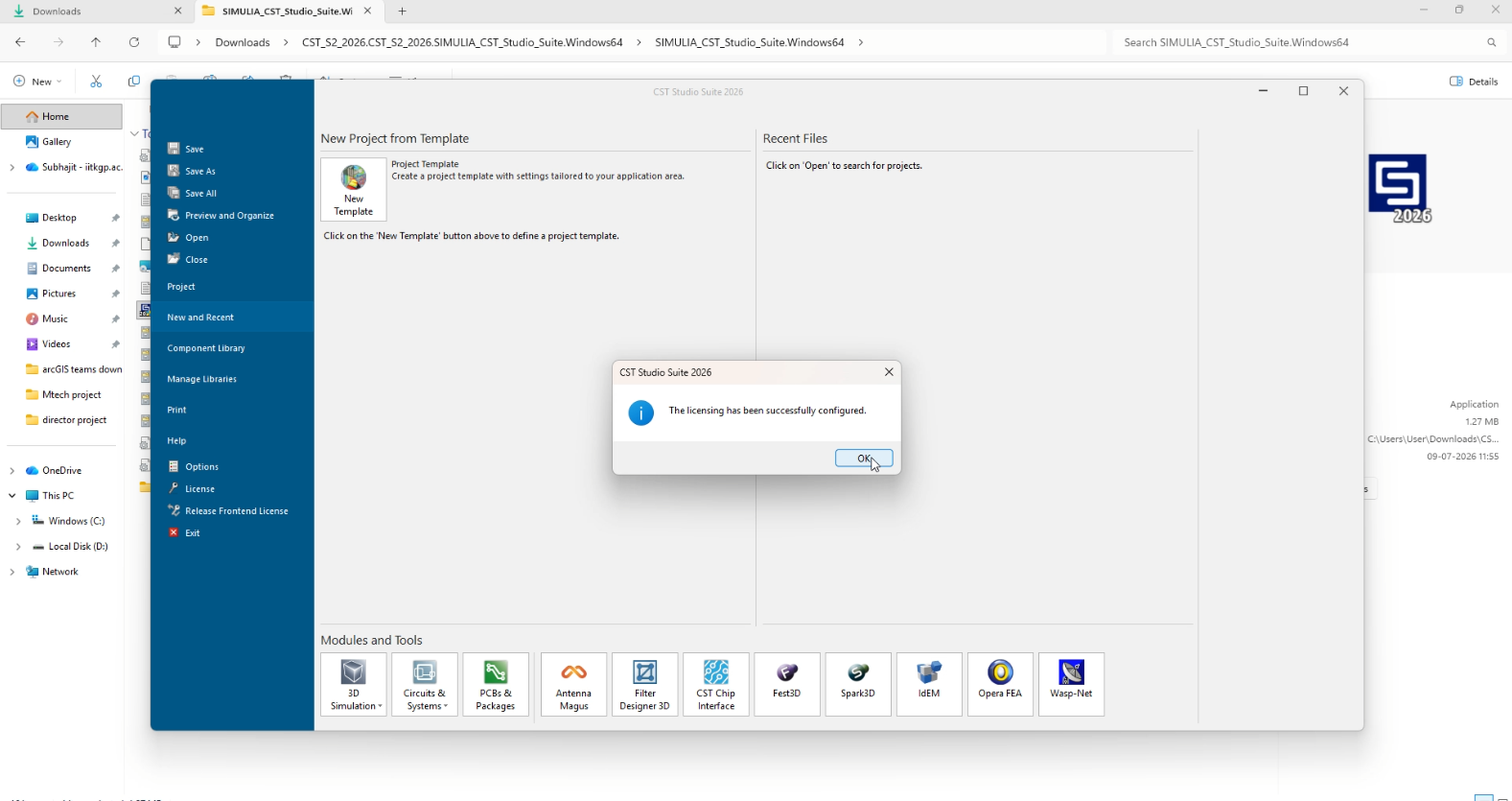1512x801 pixels.
Task: Switch to the Downloads Explorer tab
Action: [96, 12]
